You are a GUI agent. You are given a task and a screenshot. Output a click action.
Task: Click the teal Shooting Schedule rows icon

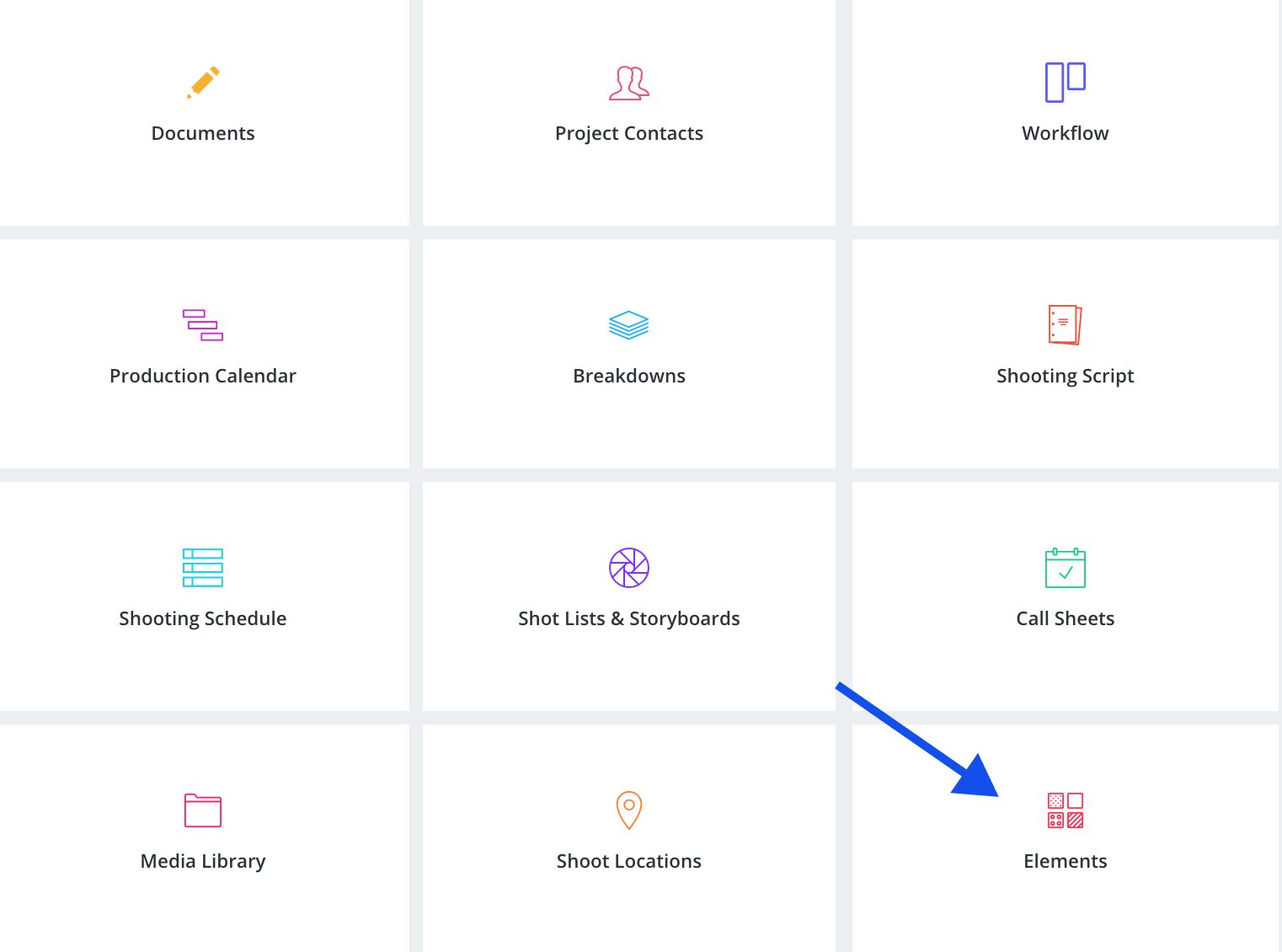coord(203,568)
